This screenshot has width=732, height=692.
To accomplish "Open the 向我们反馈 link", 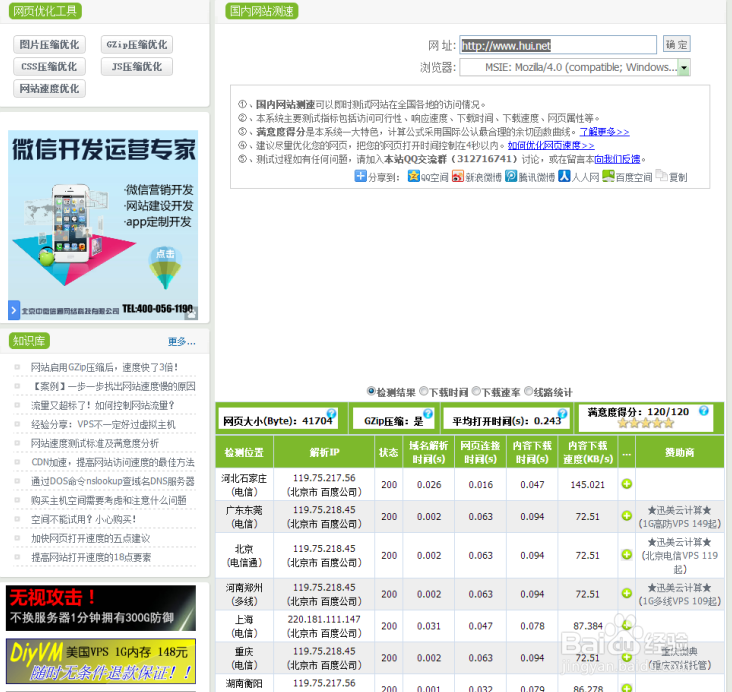I will point(617,159).
